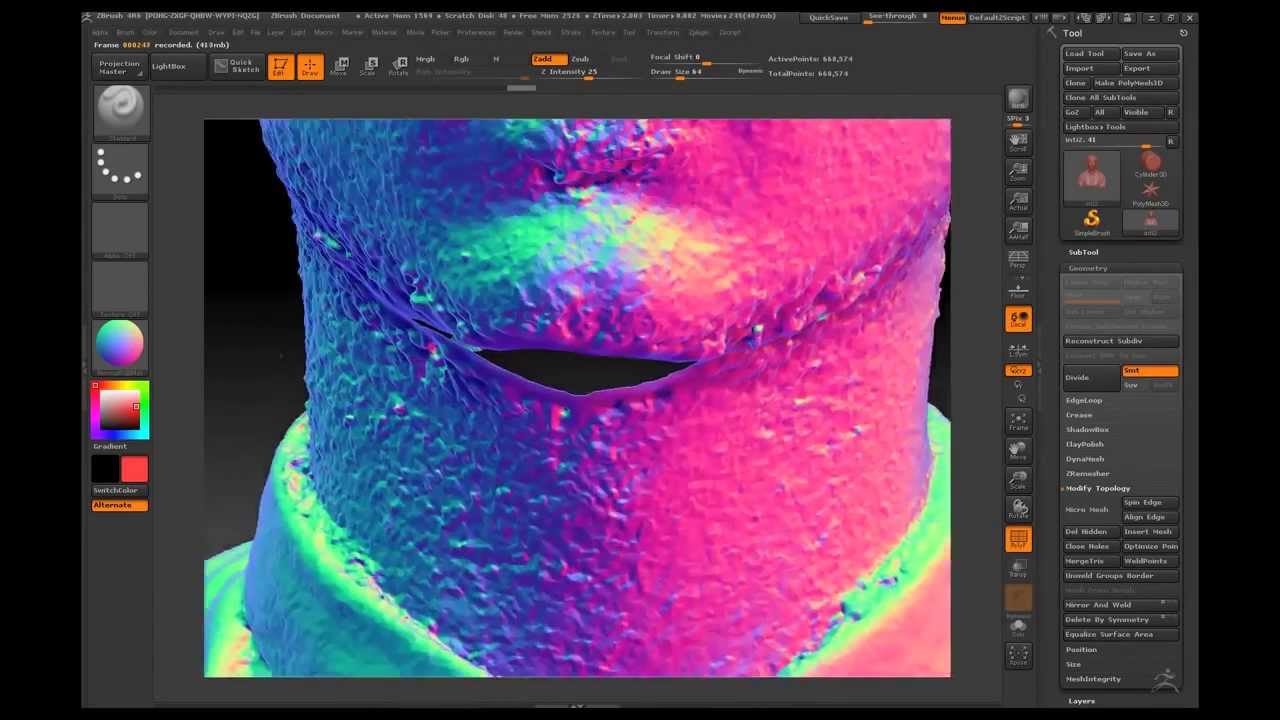This screenshot has height=720, width=1280.
Task: Select the black secondary color swatch
Action: pyautogui.click(x=105, y=469)
